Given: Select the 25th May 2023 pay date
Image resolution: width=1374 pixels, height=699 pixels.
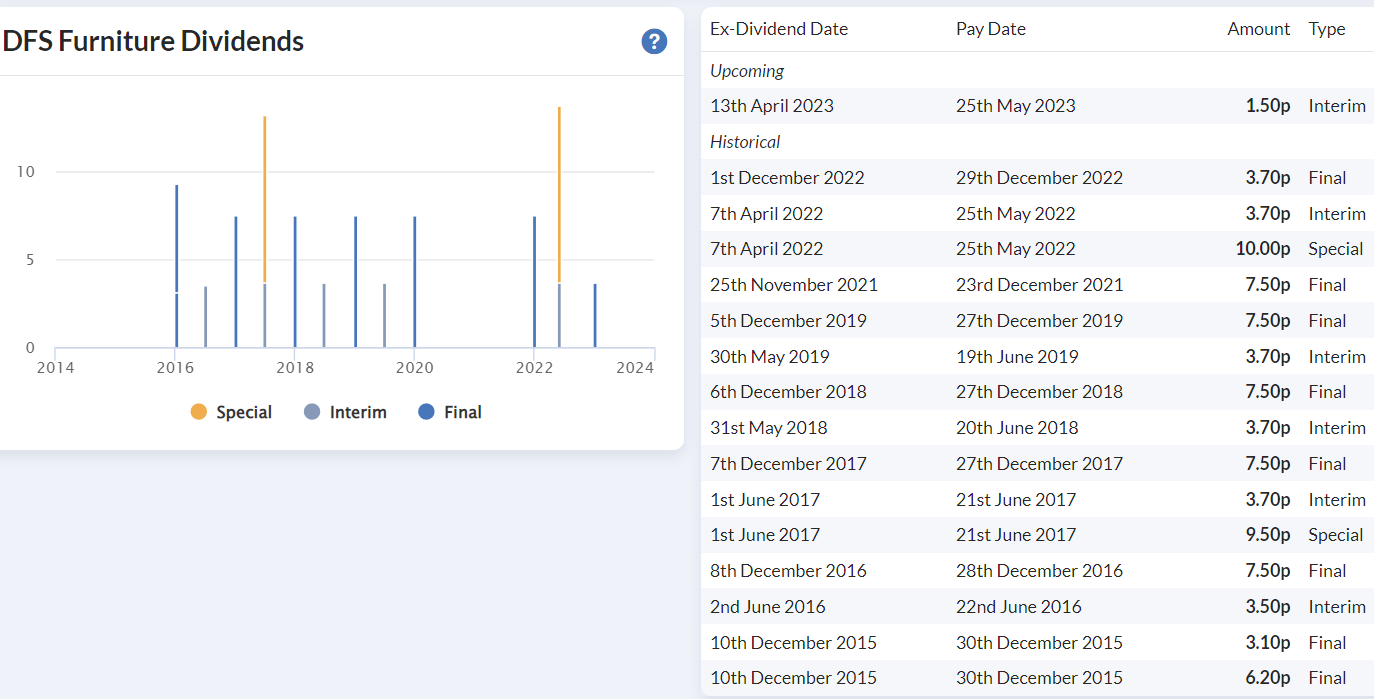Looking at the screenshot, I should pos(1016,106).
